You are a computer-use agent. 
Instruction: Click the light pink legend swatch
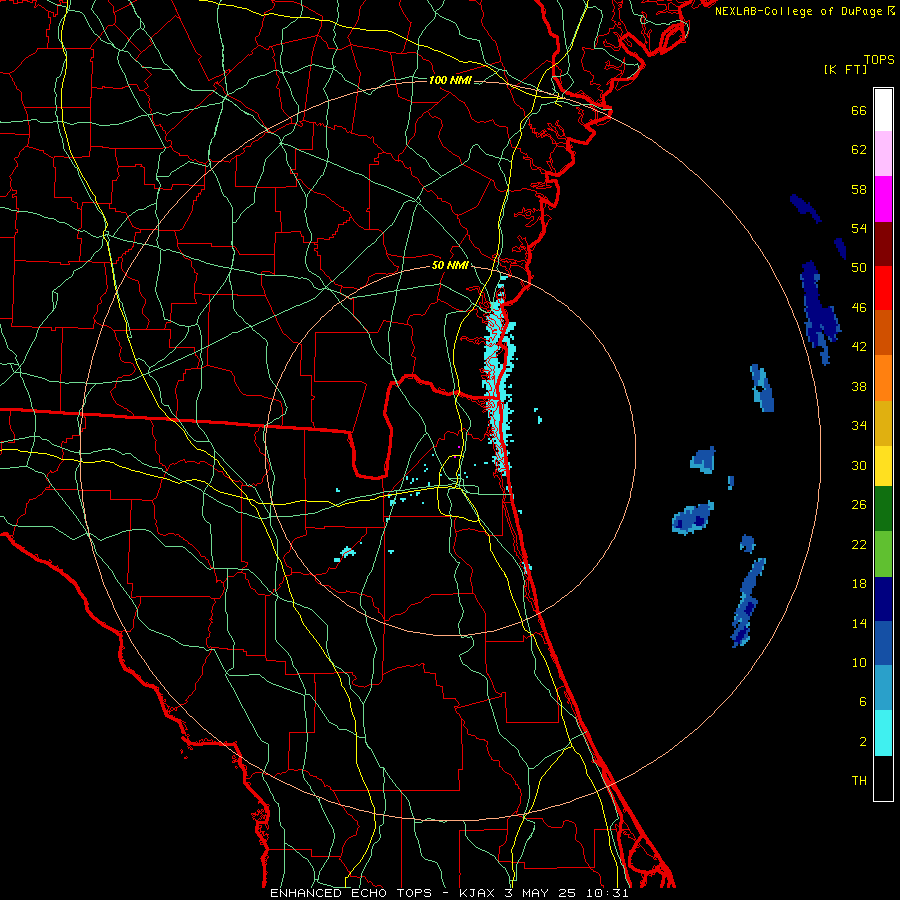(x=883, y=154)
